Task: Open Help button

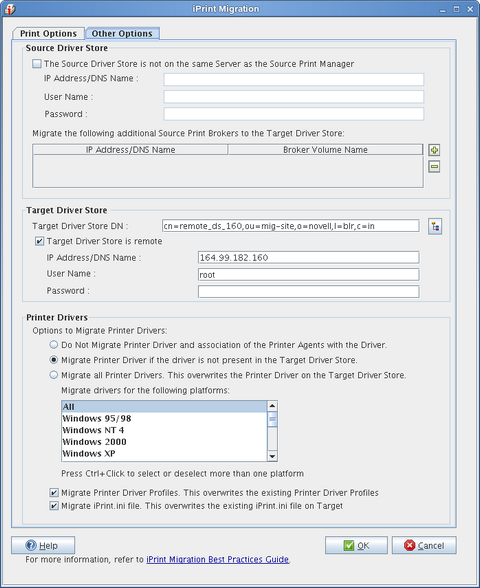Action: click(x=43, y=545)
